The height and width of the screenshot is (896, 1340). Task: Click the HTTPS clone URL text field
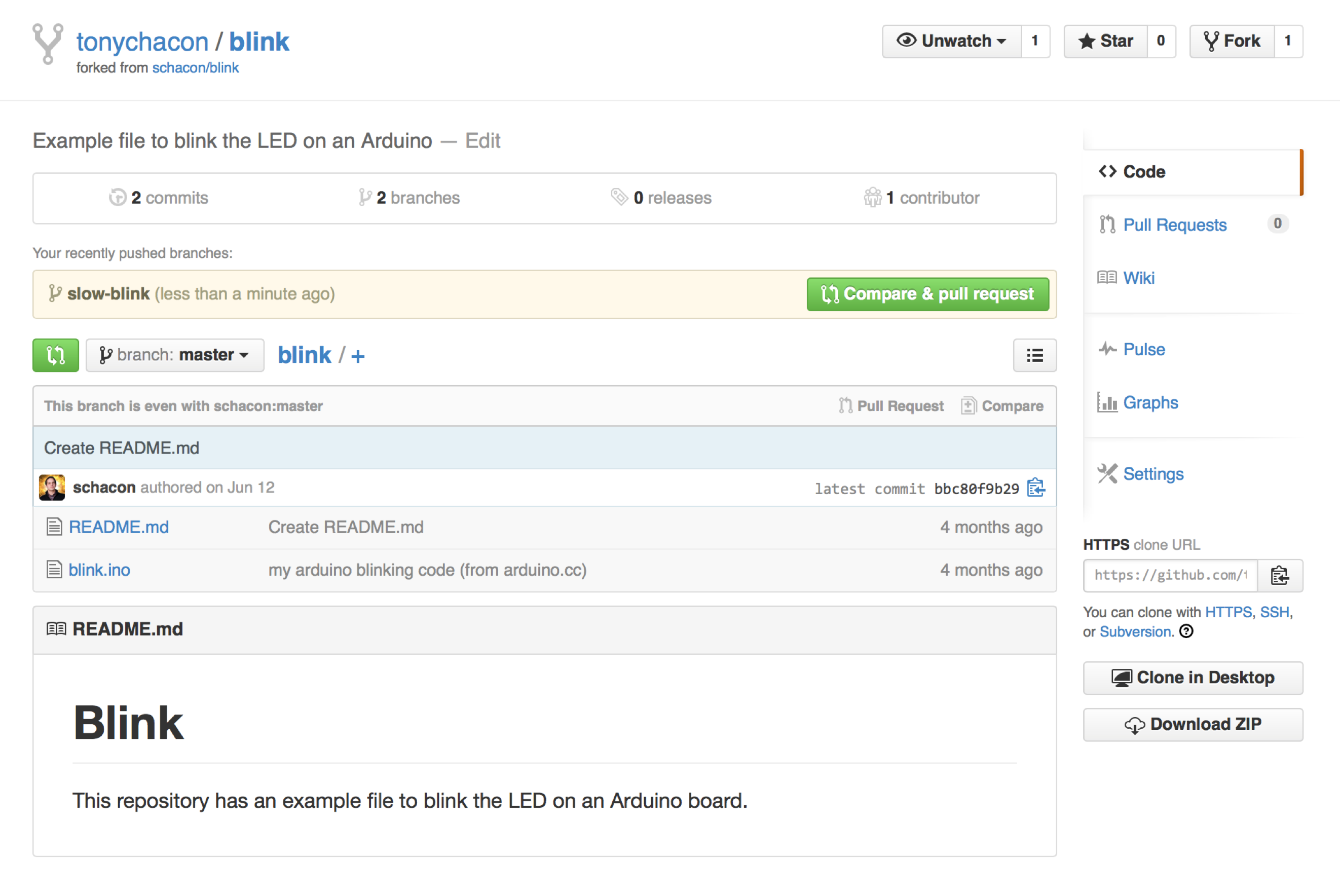pyautogui.click(x=1170, y=575)
